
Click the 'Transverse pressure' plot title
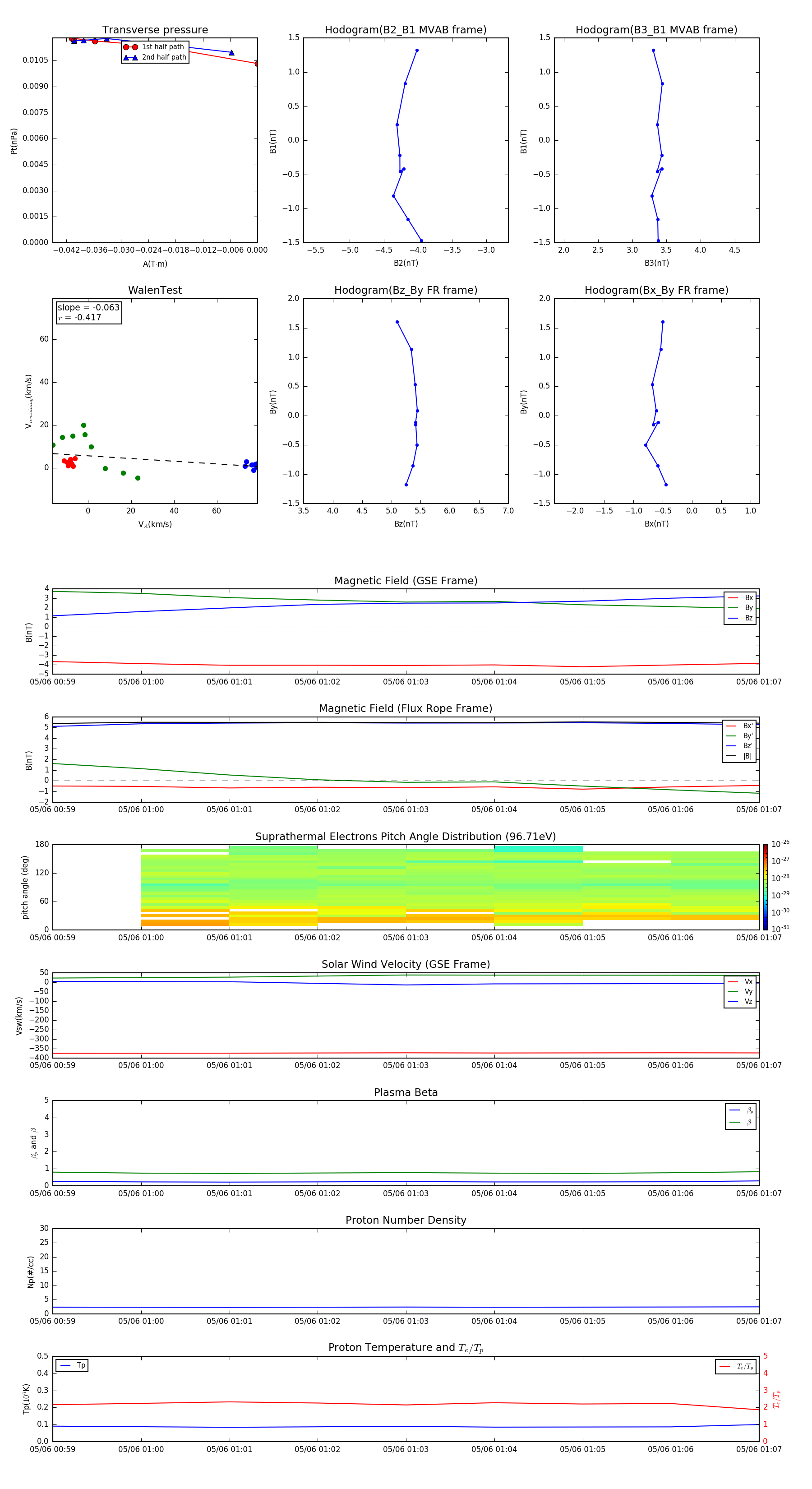click(x=155, y=30)
